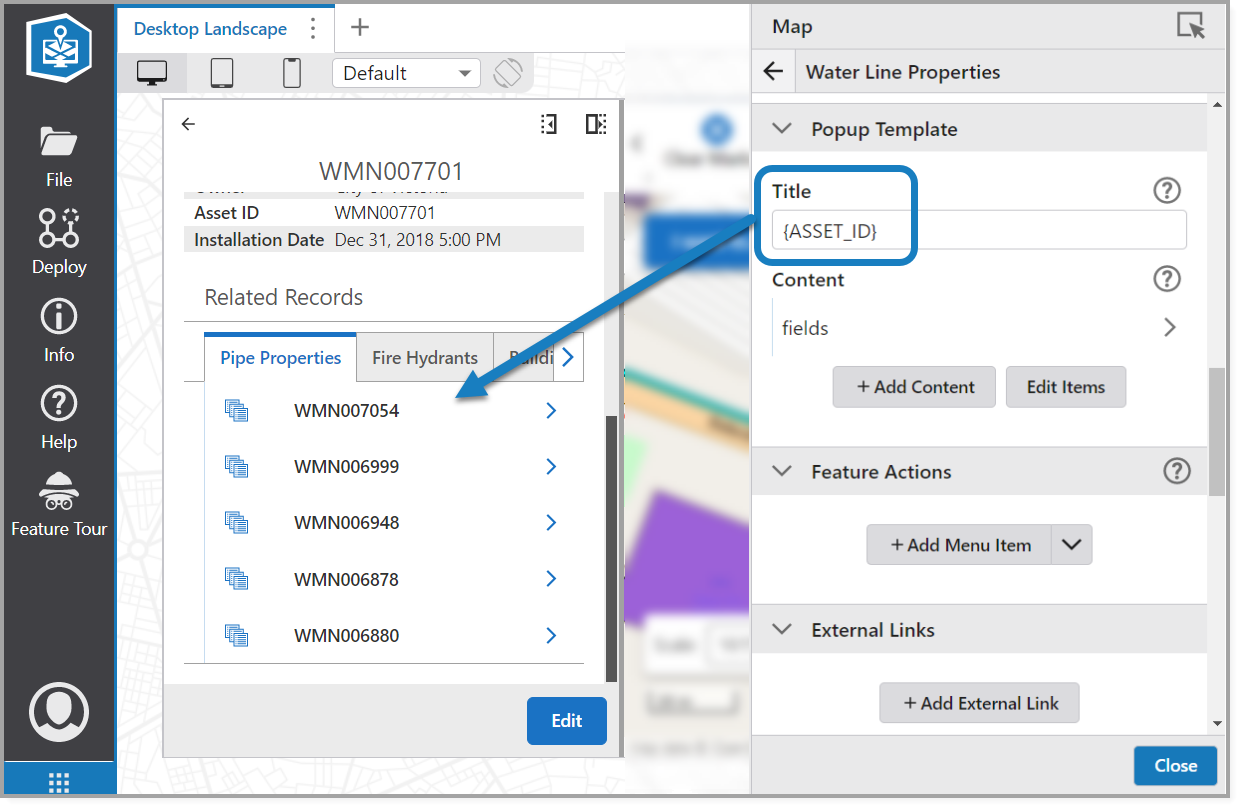This screenshot has width=1242, height=810.
Task: Show help for Feature Actions
Action: (1178, 471)
